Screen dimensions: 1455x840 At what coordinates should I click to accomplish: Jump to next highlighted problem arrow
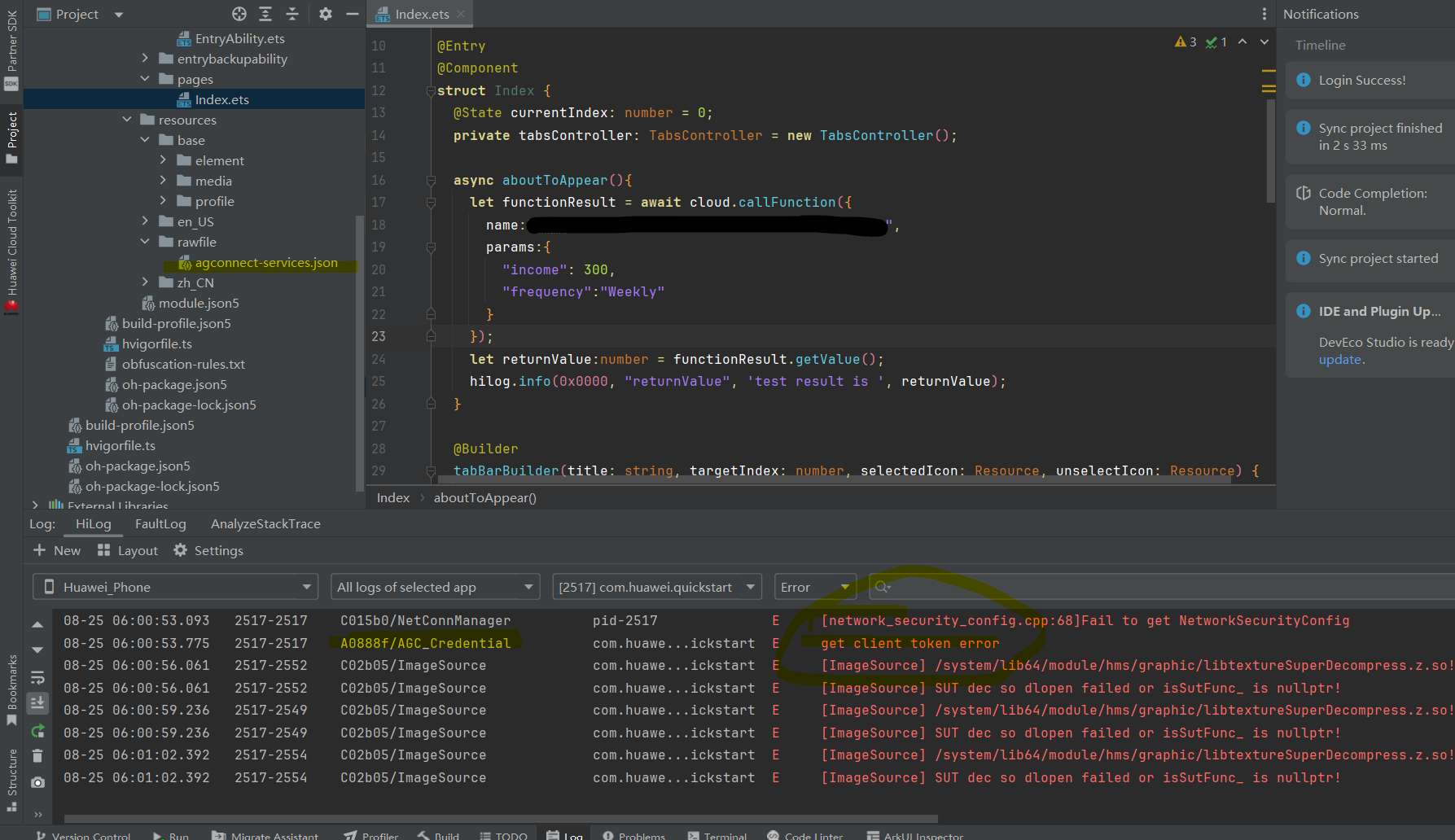coord(1264,42)
